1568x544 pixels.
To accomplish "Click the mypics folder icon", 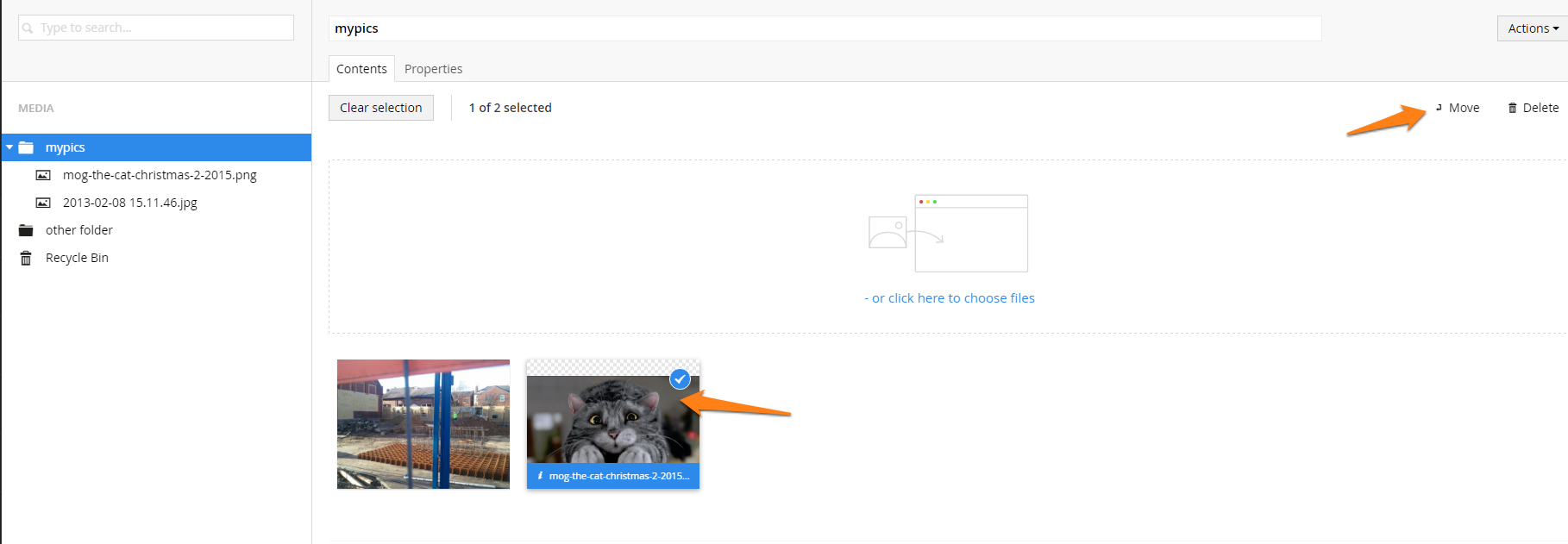I will tap(26, 147).
